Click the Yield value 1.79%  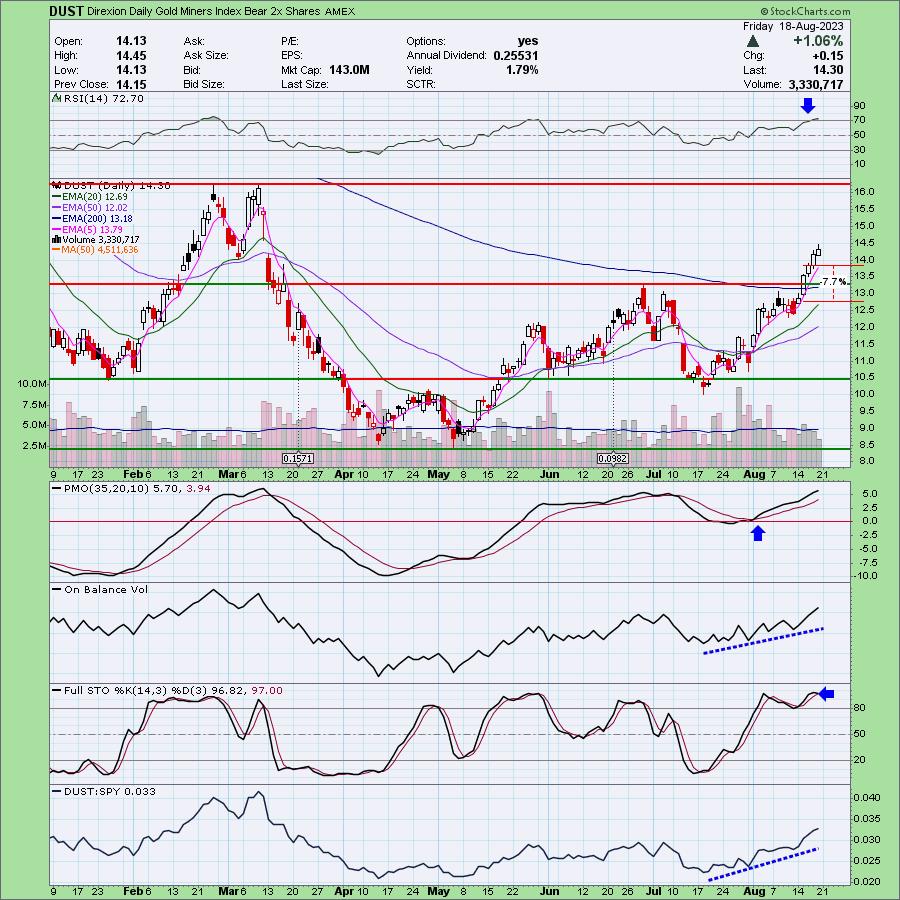point(522,69)
